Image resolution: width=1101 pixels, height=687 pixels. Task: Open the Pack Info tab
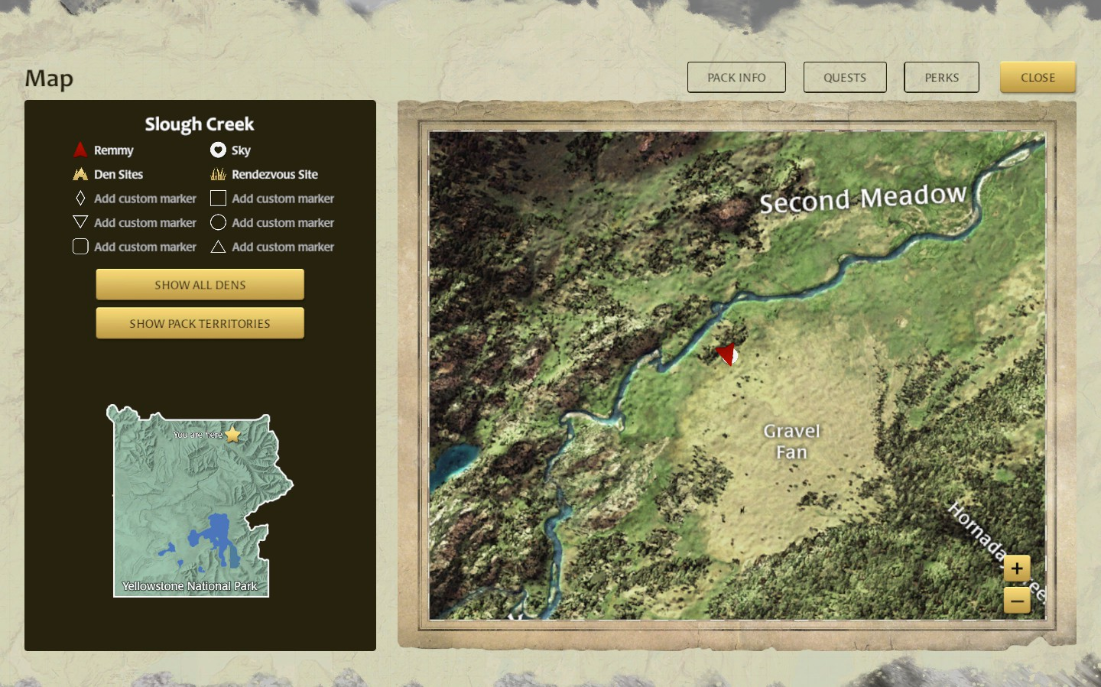pos(736,77)
